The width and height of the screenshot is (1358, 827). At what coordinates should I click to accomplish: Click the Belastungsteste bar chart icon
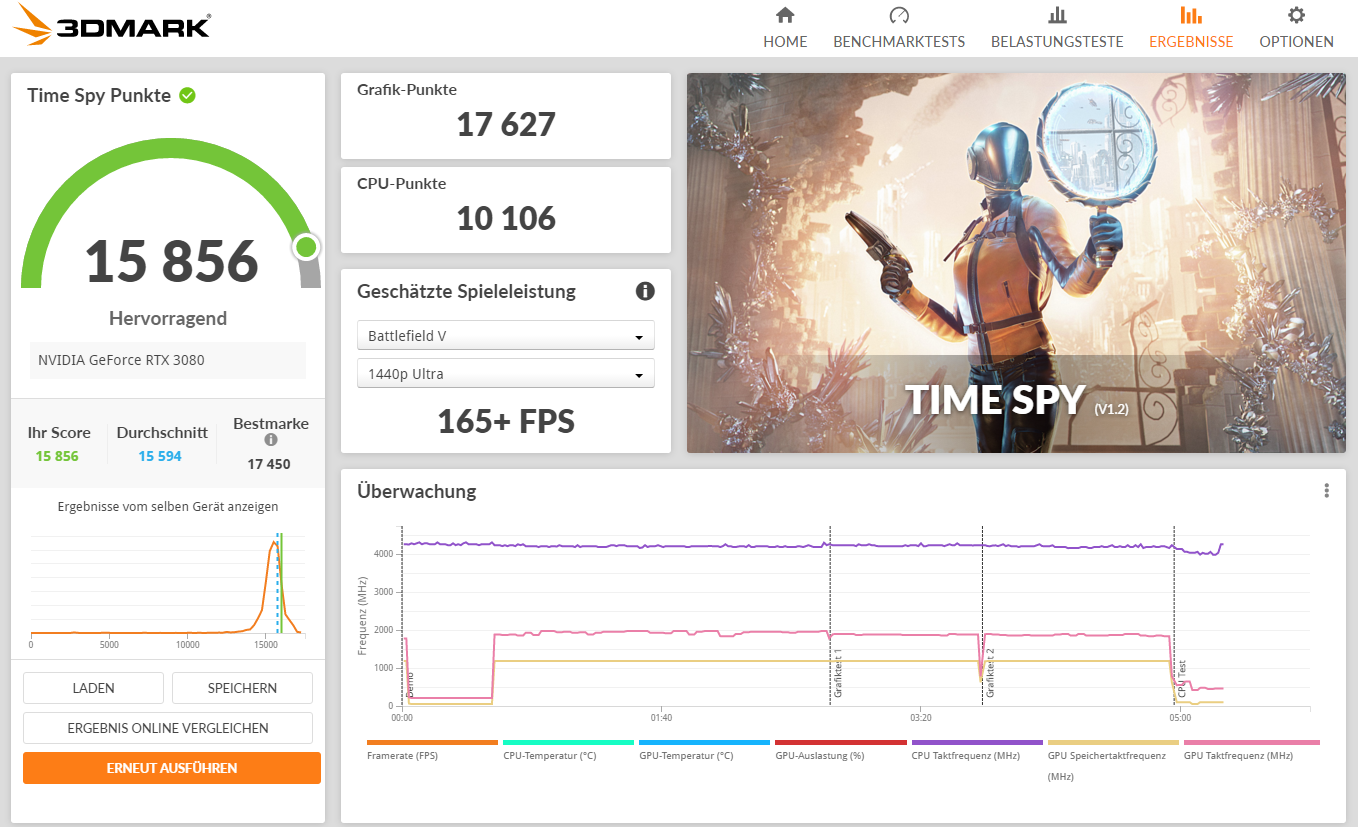[1057, 15]
